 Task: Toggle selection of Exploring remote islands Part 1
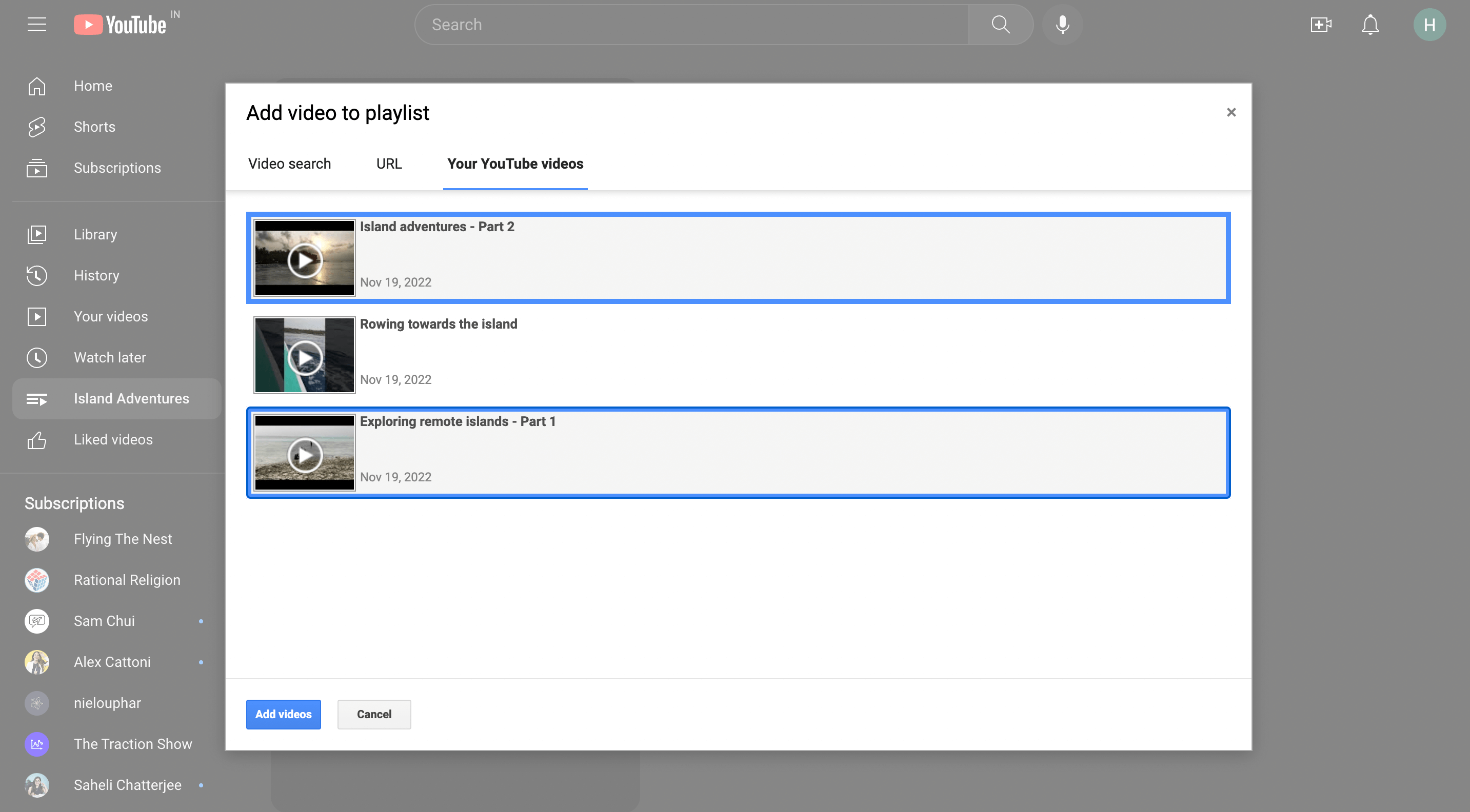click(x=739, y=452)
